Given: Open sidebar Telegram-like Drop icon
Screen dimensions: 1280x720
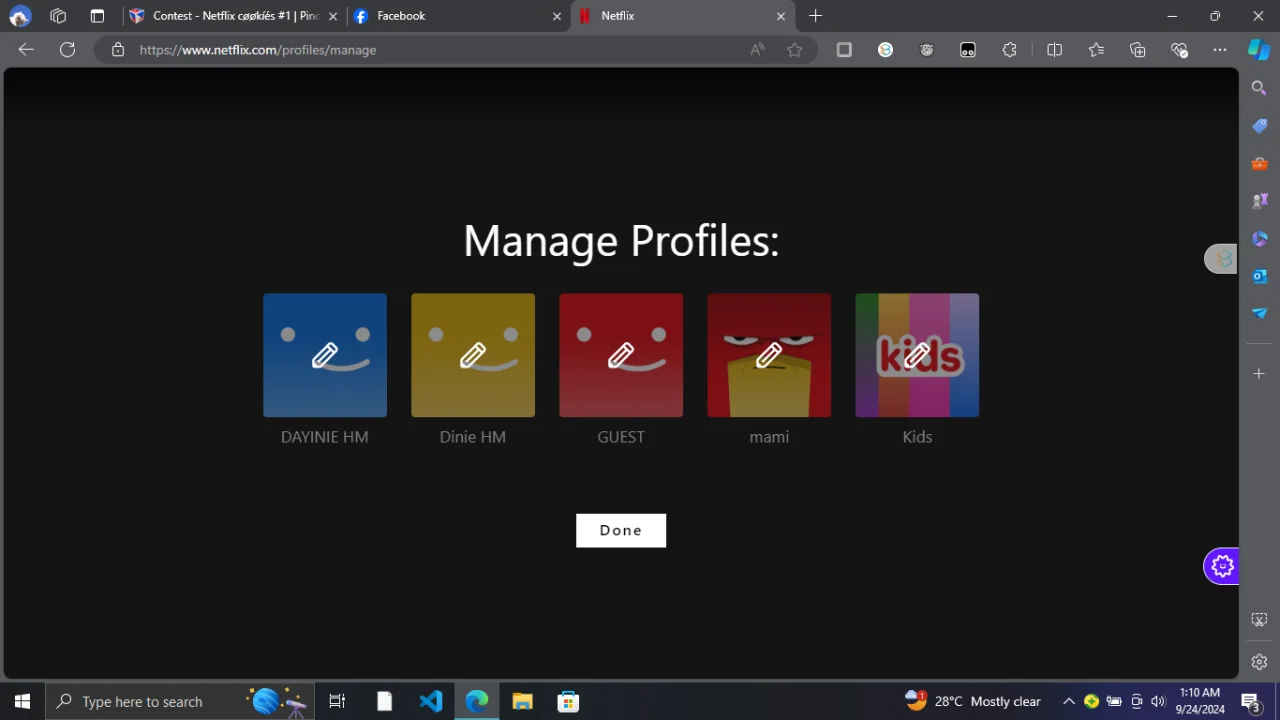Looking at the screenshot, I should tap(1259, 313).
